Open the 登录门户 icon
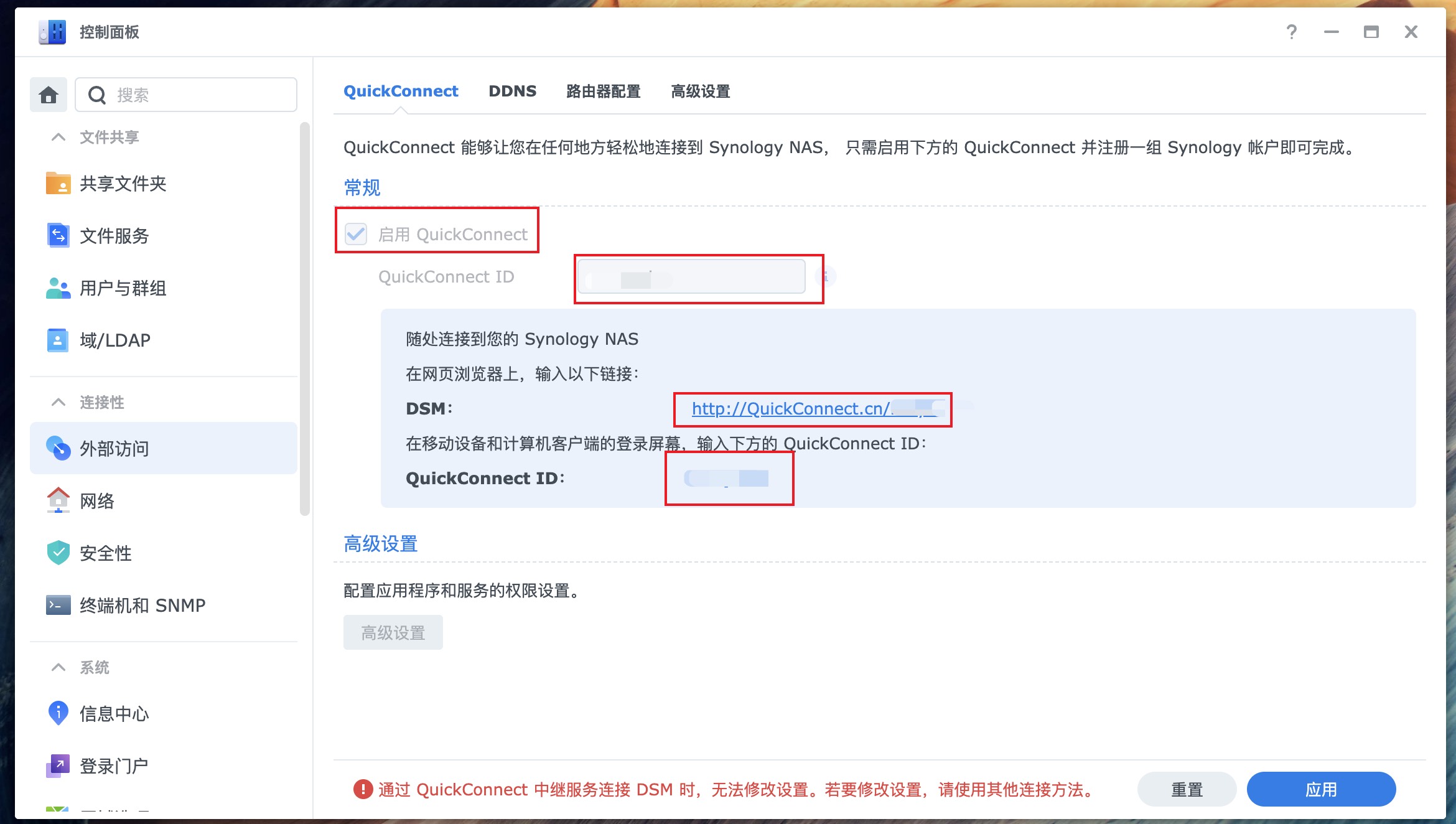Screen dimensions: 1456x824 [x=58, y=765]
